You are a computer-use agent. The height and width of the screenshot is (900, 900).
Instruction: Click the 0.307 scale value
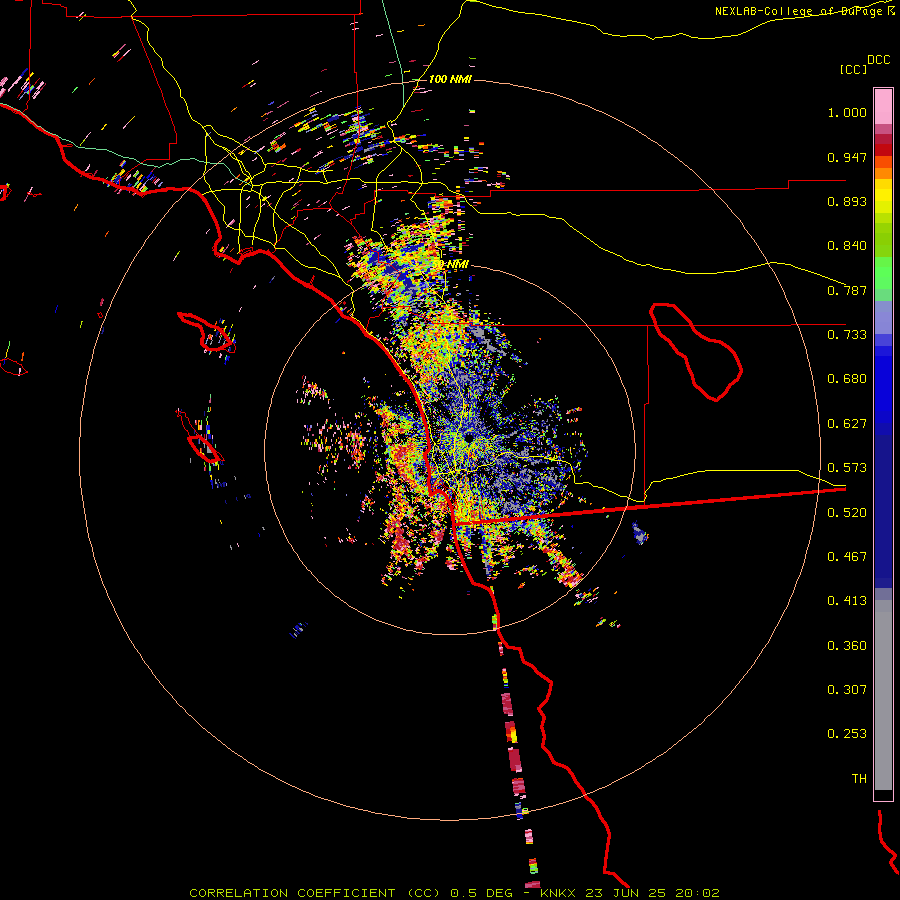847,690
